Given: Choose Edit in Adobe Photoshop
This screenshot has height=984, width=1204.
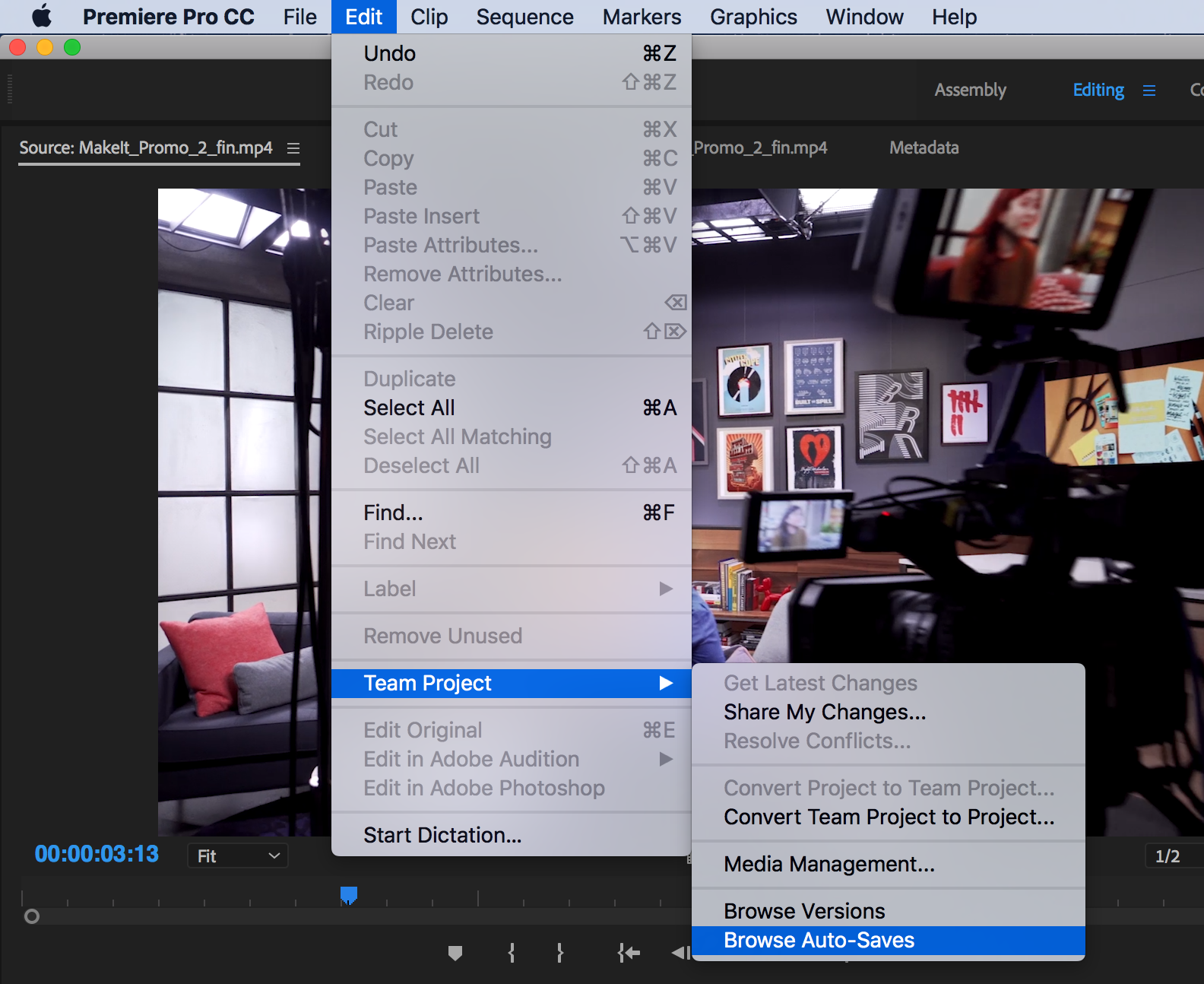Looking at the screenshot, I should point(512,788).
